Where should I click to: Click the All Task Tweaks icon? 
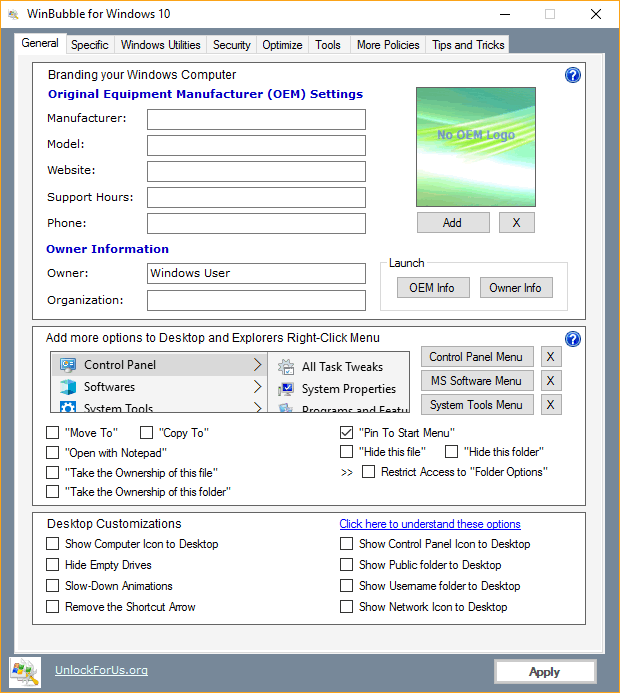pyautogui.click(x=286, y=366)
